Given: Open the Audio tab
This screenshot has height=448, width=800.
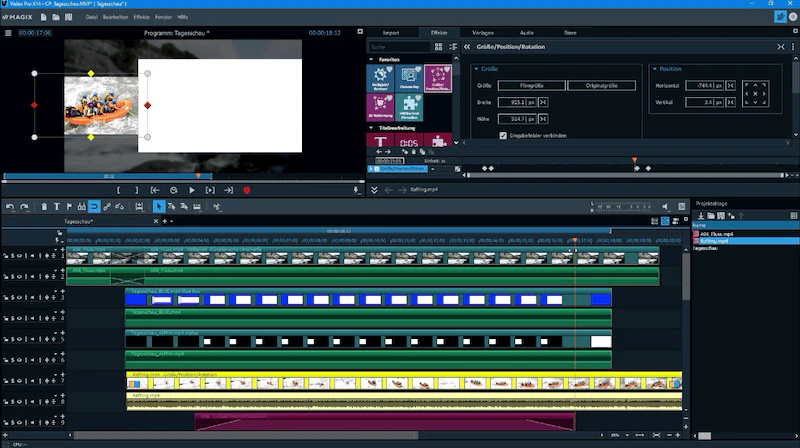Looking at the screenshot, I should point(527,33).
